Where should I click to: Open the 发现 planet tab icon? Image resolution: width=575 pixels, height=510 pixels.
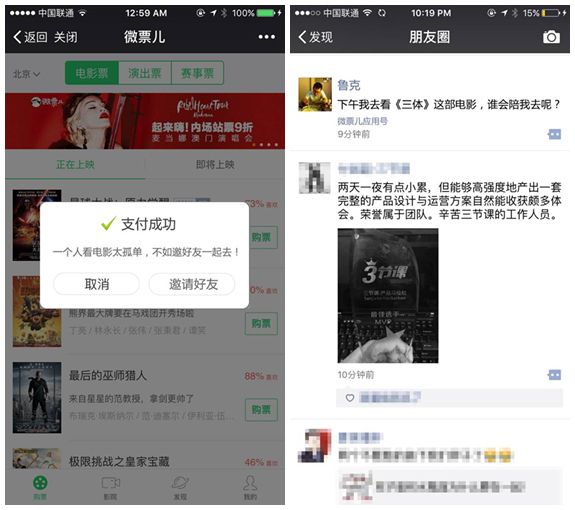tap(180, 483)
